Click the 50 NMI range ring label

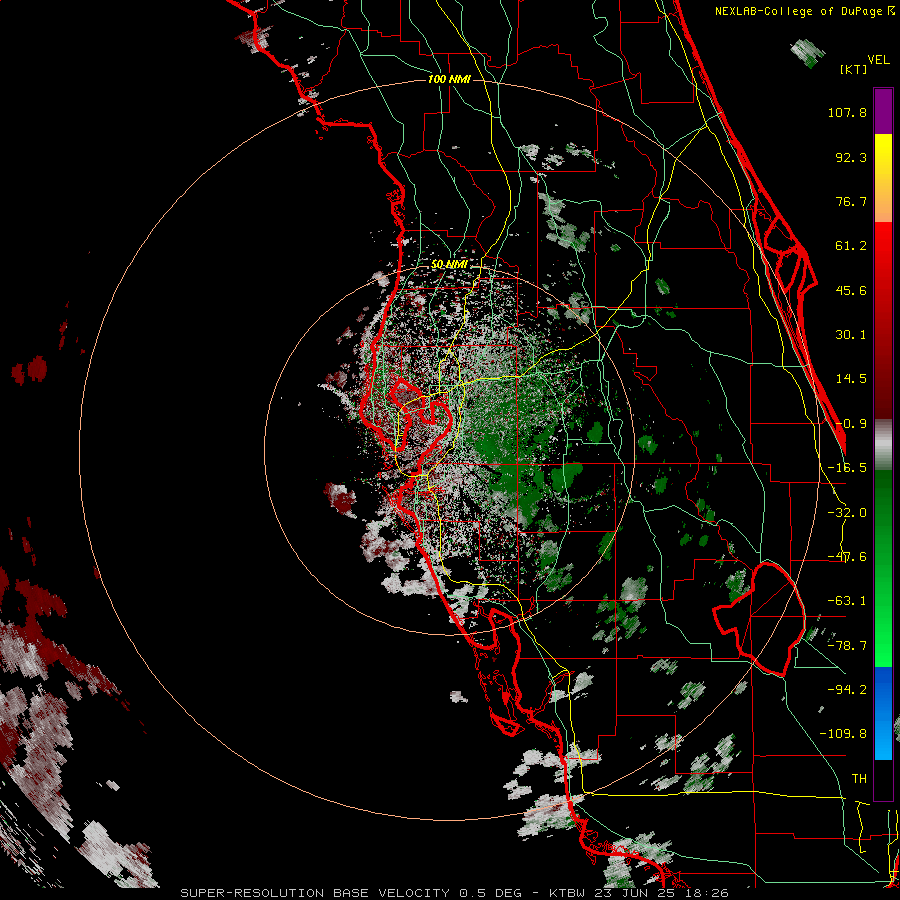coord(449,264)
